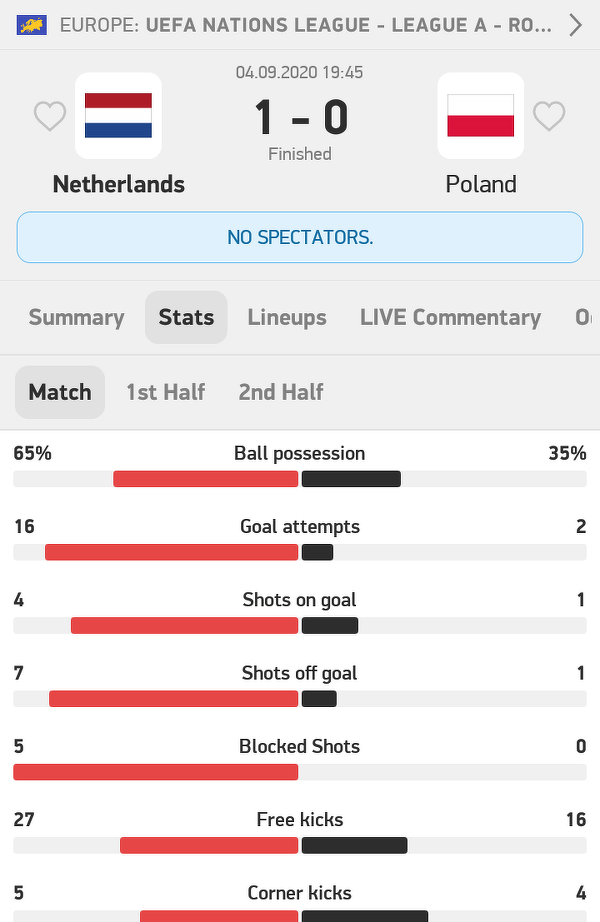Click the Europe flag icon in header
Image resolution: width=600 pixels, height=922 pixels.
point(31,25)
